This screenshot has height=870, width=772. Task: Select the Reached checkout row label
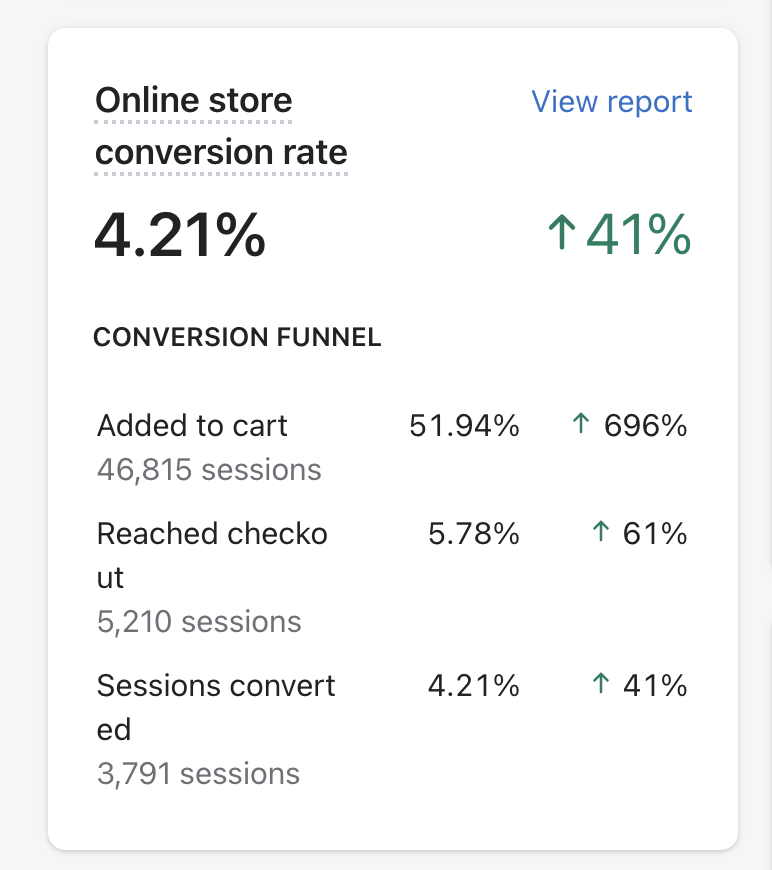[x=212, y=555]
